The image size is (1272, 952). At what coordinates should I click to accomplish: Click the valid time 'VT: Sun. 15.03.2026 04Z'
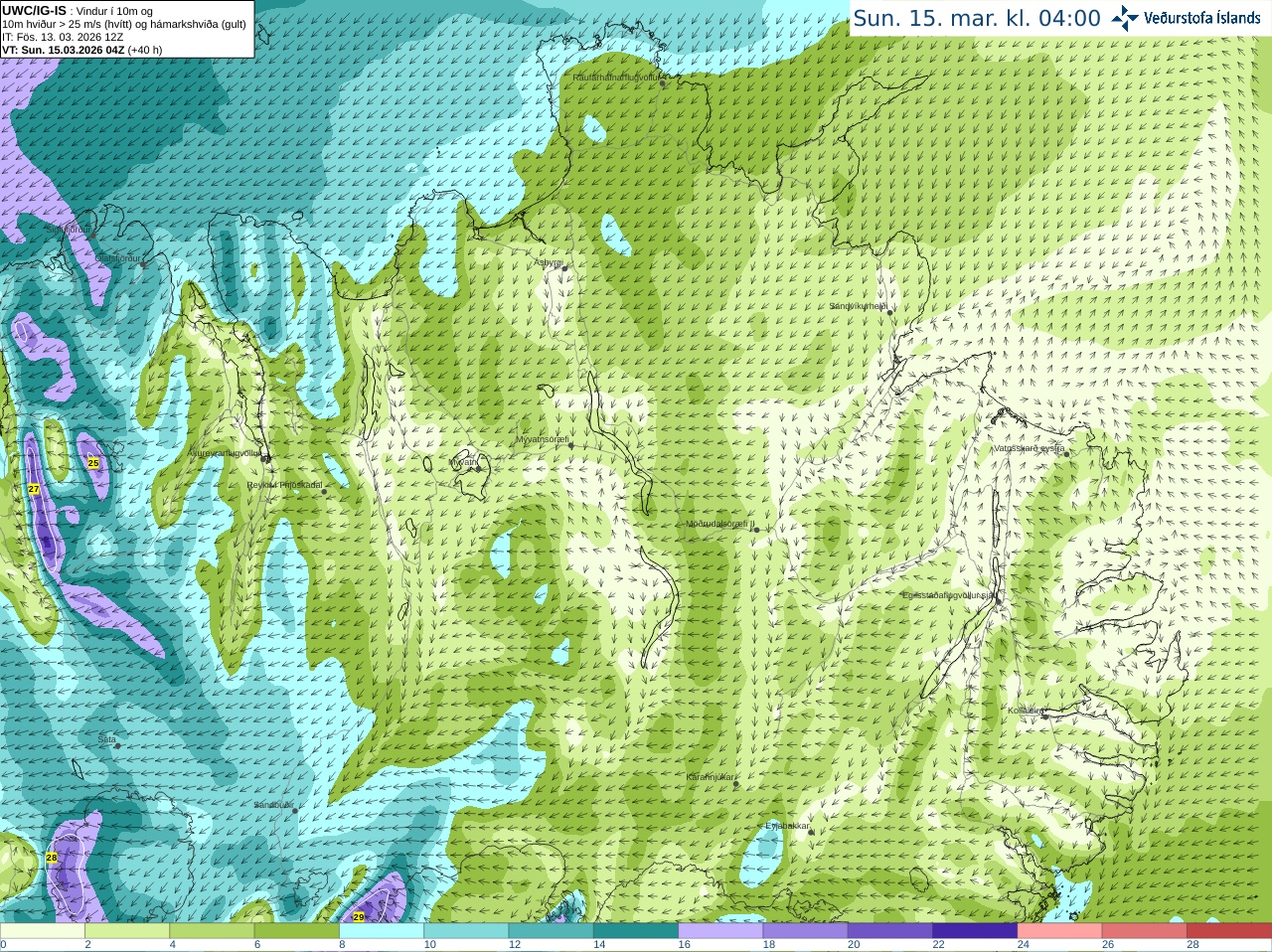(x=63, y=50)
